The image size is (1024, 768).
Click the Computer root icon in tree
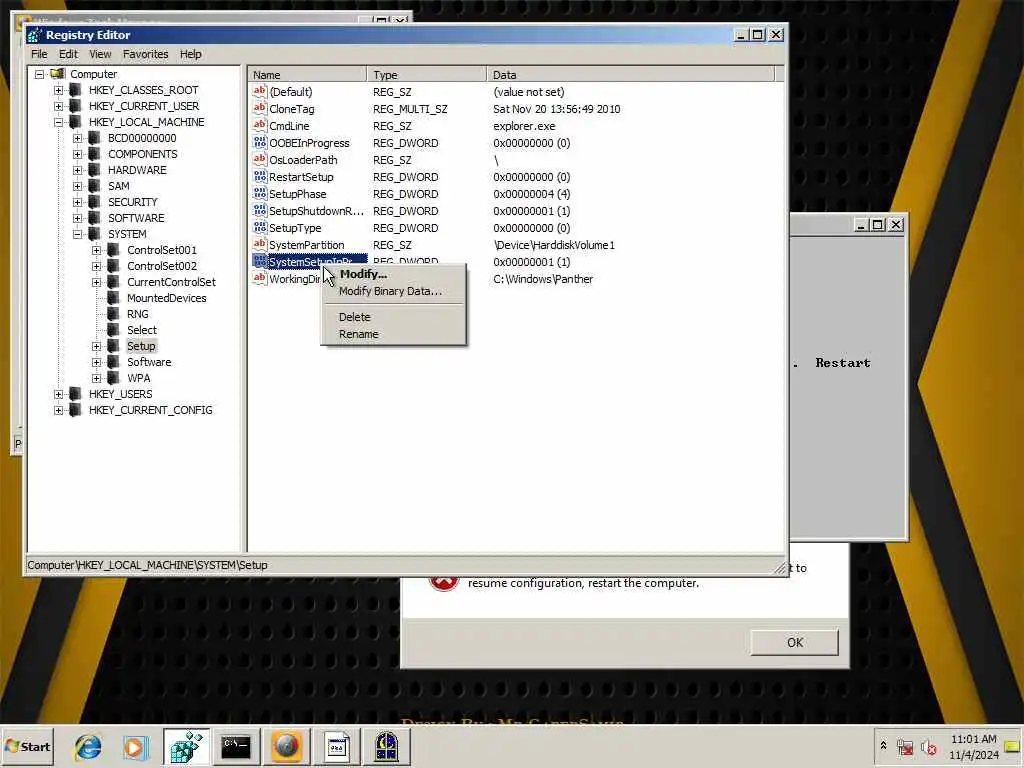58,74
